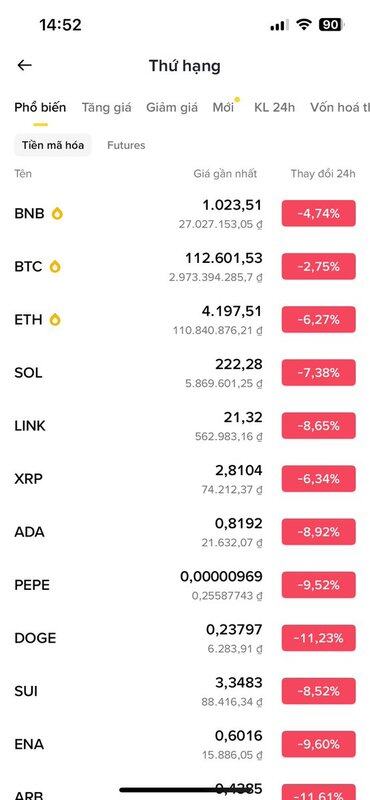This screenshot has height=800, width=370.
Task: Tap the flame icon next to BNB
Action: tap(57, 213)
